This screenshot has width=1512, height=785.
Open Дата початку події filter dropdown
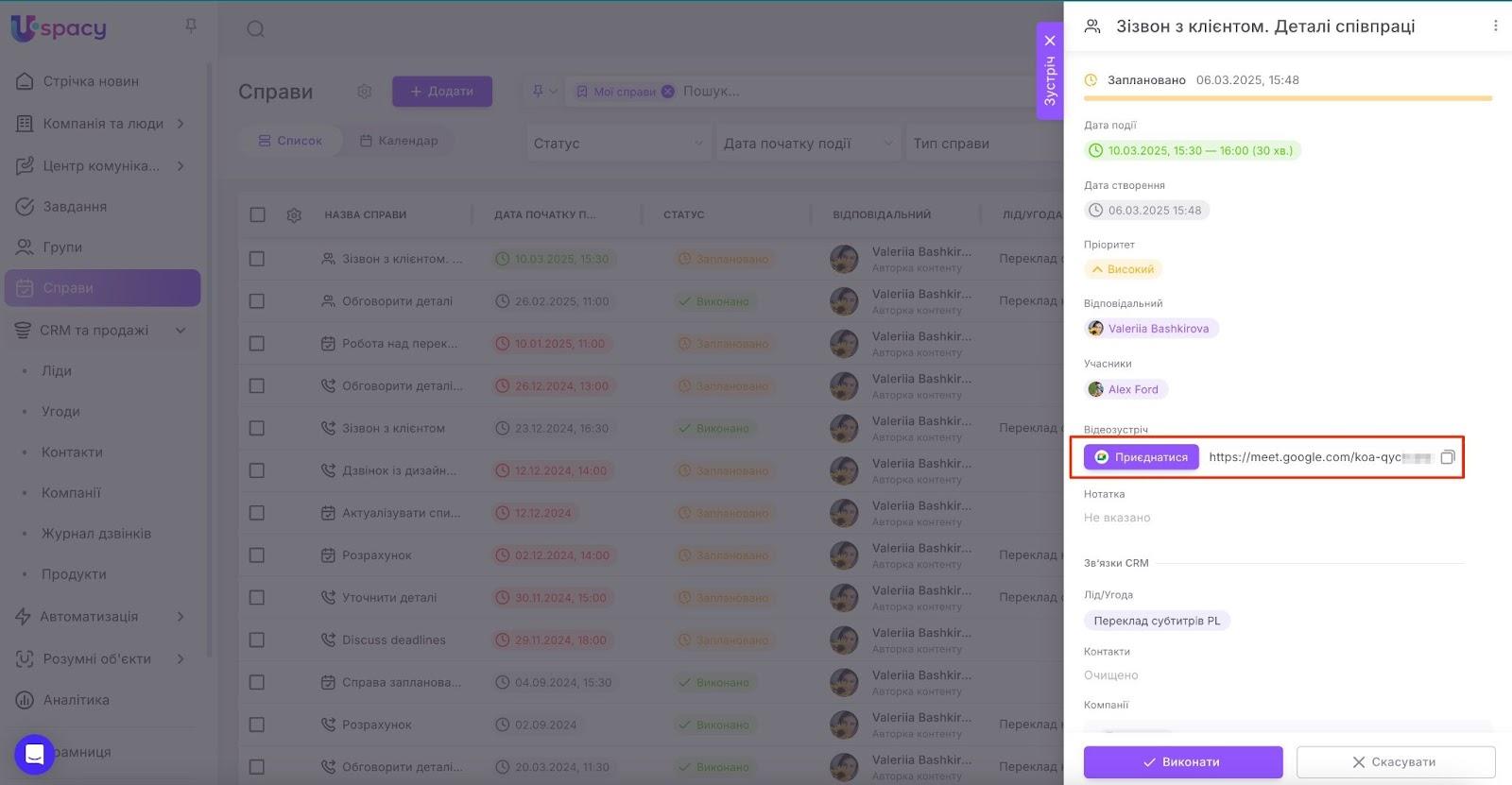[808, 144]
